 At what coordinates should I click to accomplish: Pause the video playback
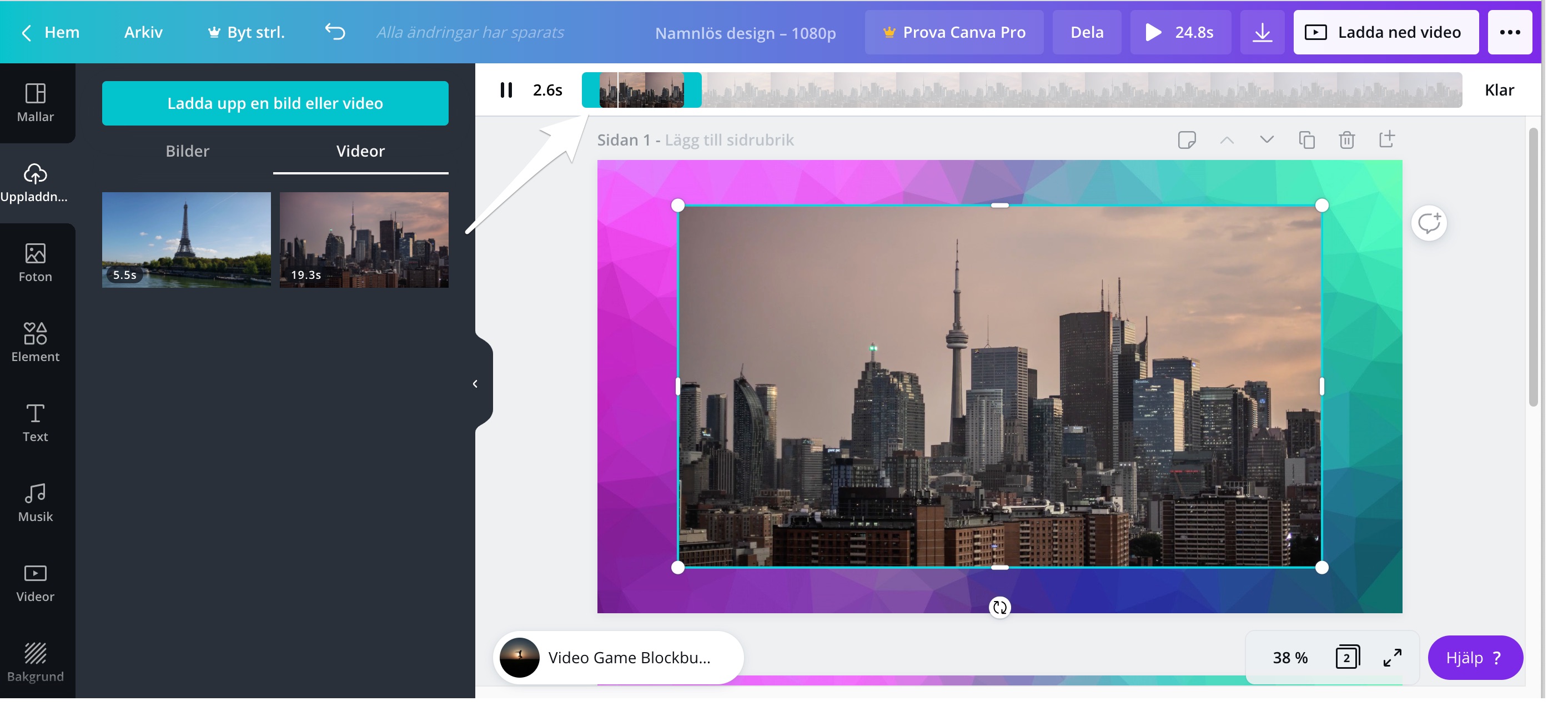pos(506,90)
